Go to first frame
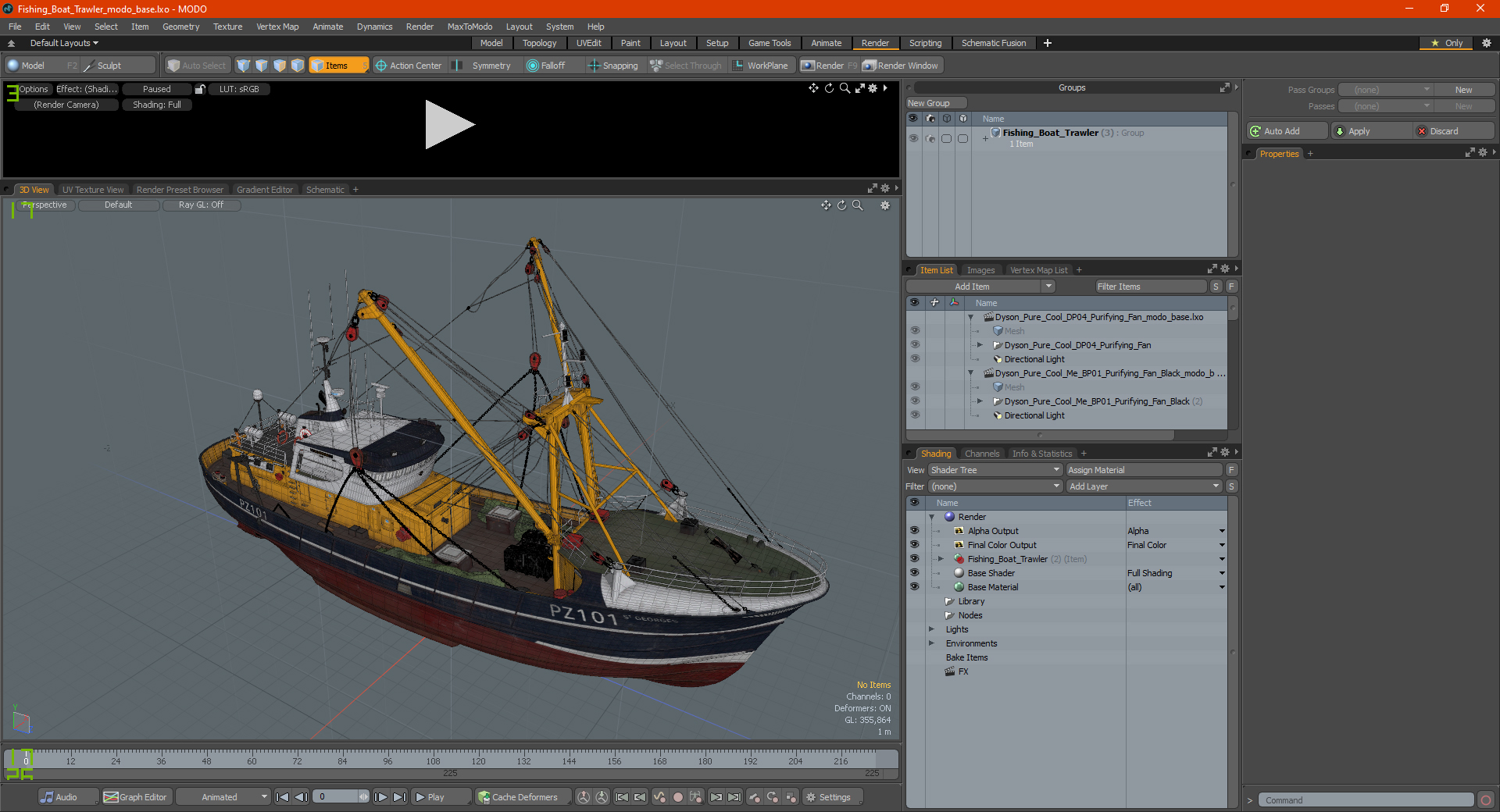The image size is (1500, 812). [283, 797]
